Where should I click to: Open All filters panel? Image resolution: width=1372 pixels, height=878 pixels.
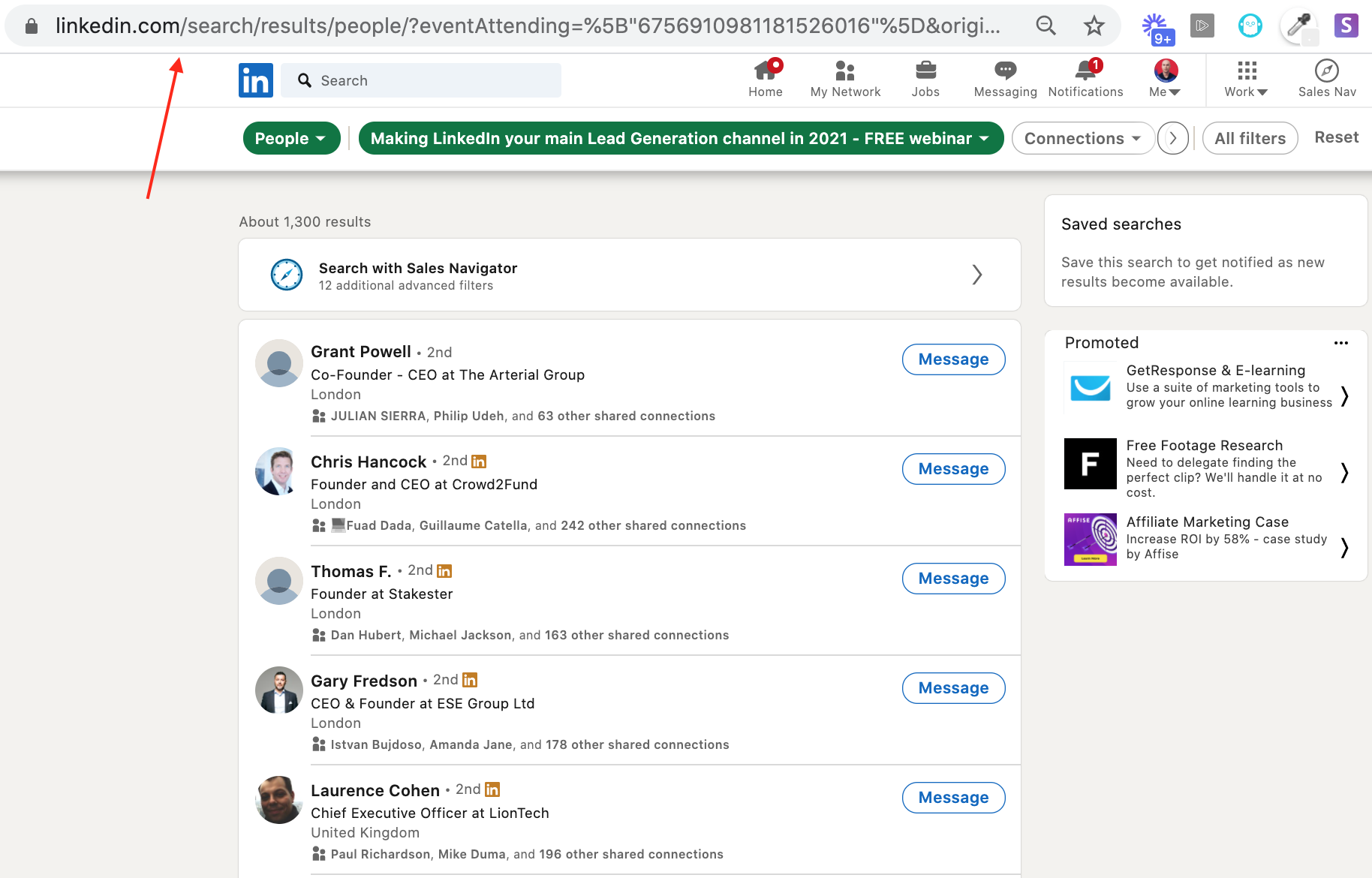click(1250, 138)
